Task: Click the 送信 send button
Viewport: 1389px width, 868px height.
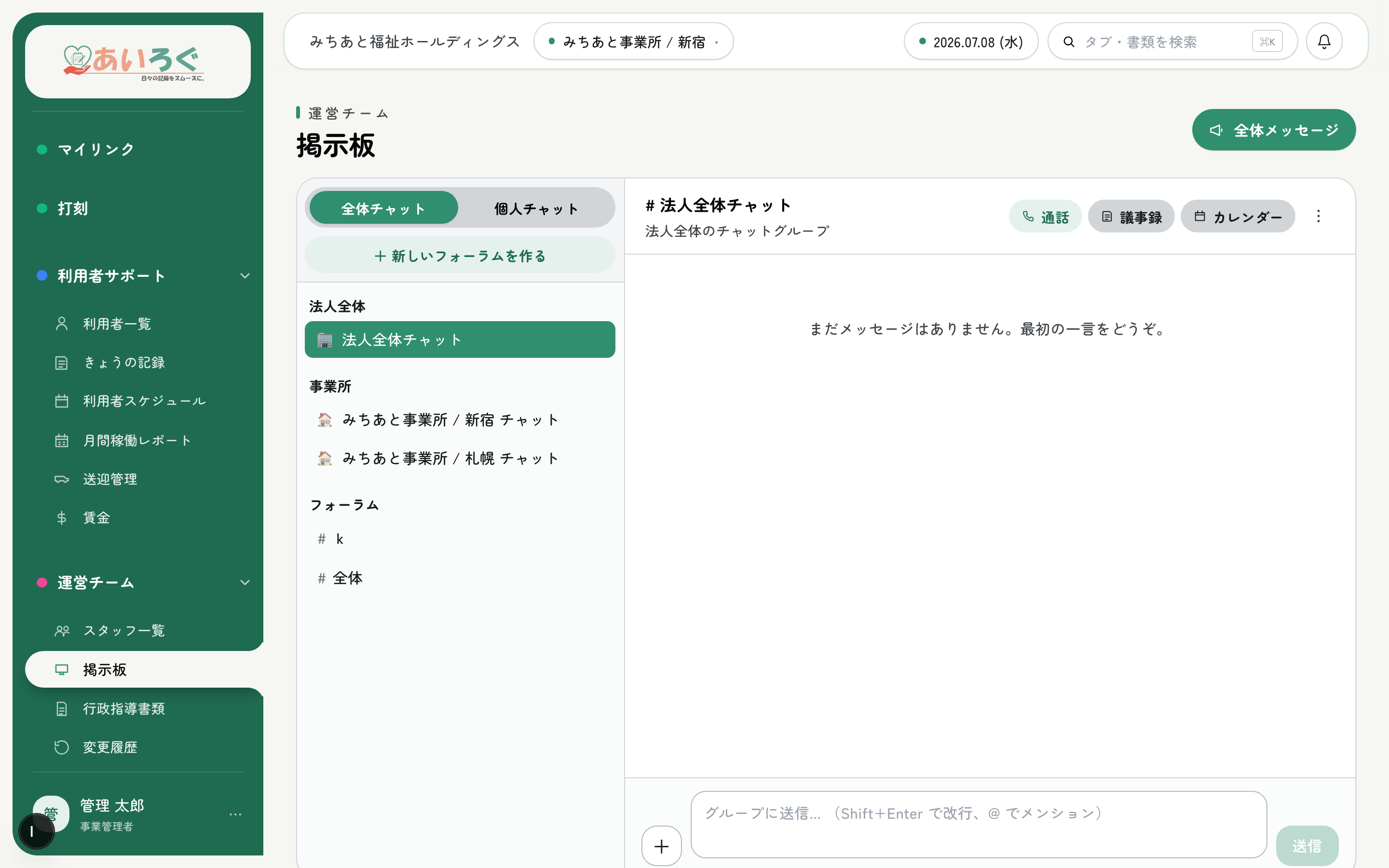Action: (1307, 846)
